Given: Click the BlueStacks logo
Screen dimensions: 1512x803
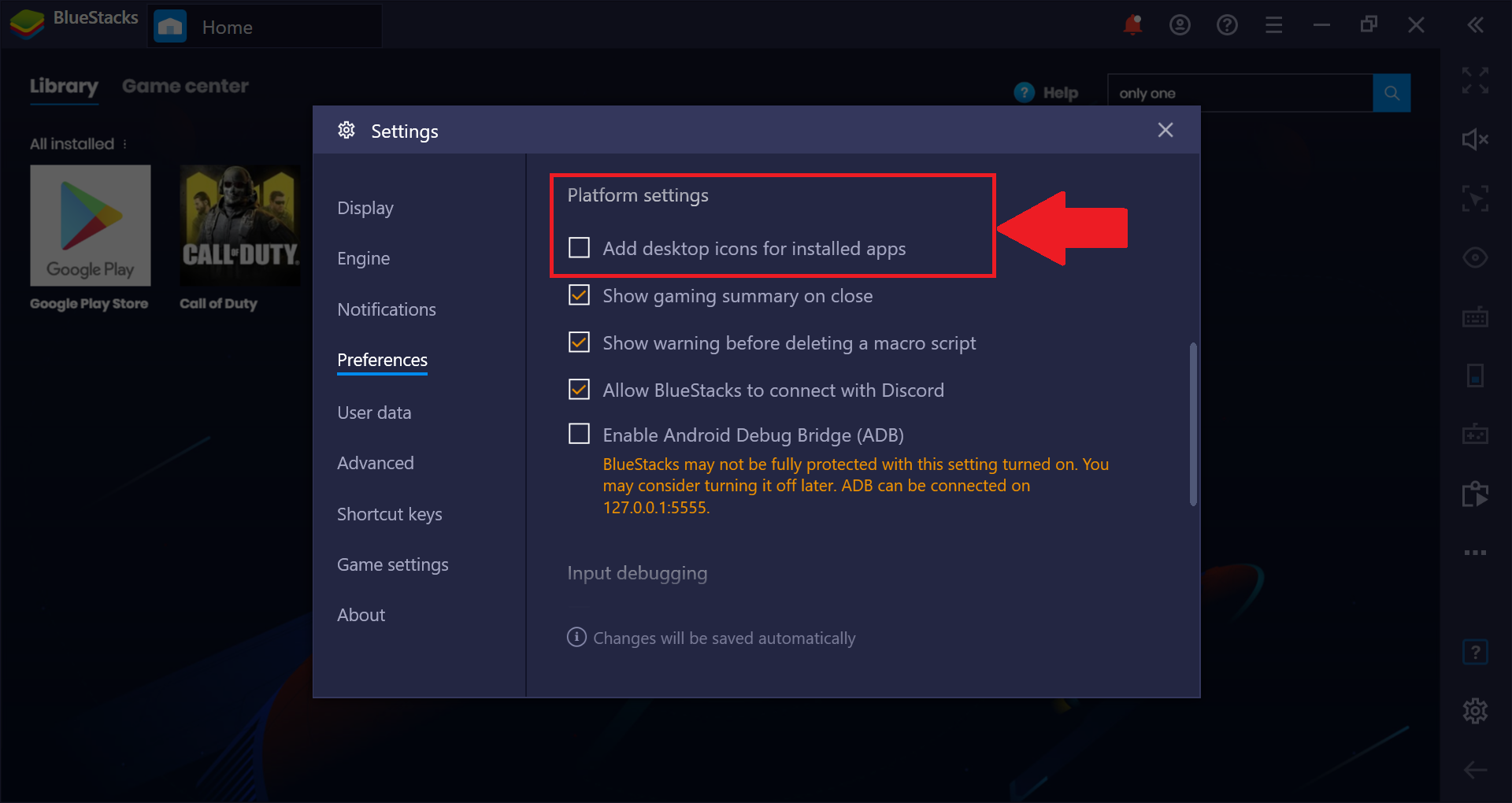Looking at the screenshot, I should tap(27, 24).
